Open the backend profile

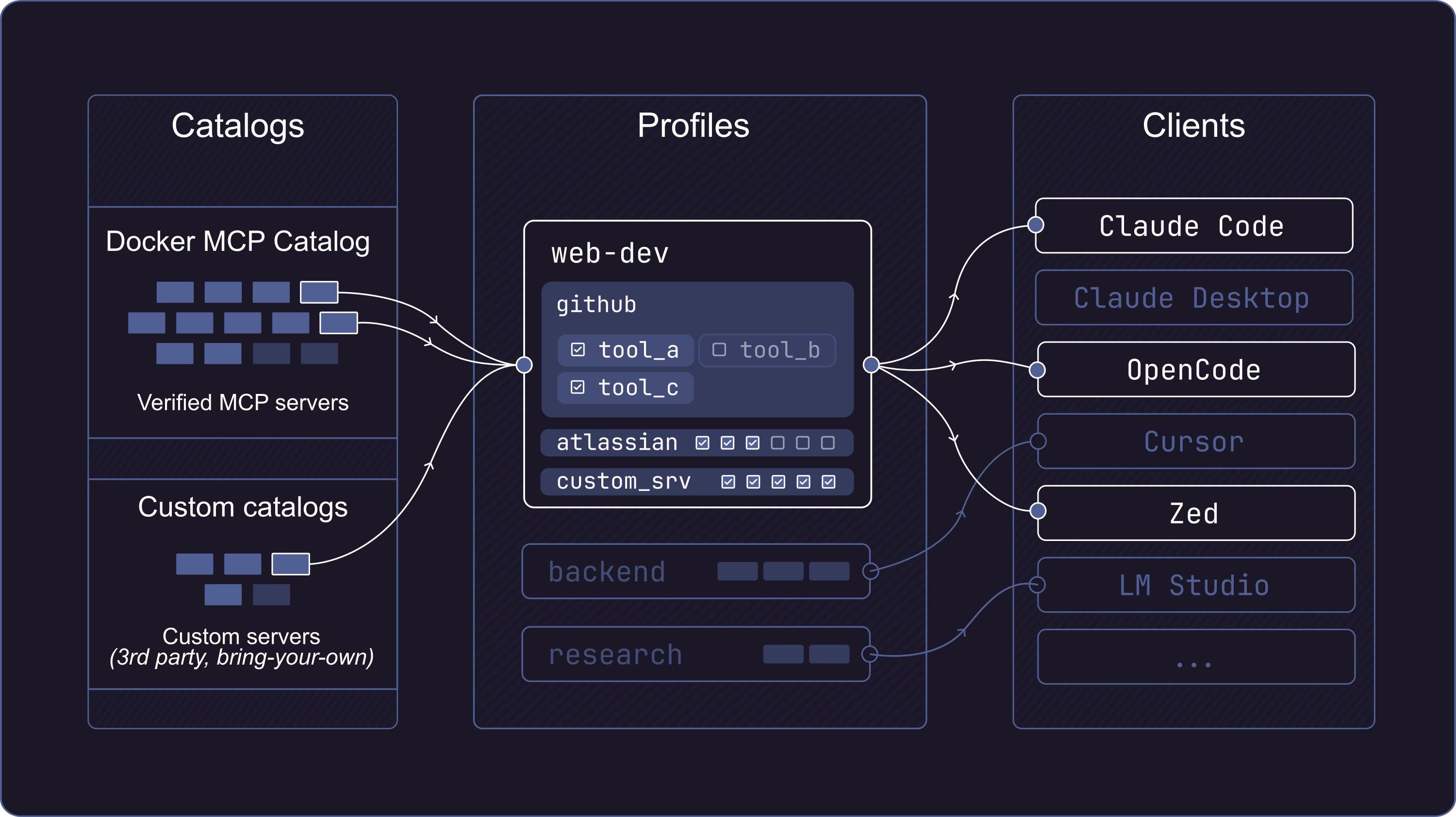696,571
